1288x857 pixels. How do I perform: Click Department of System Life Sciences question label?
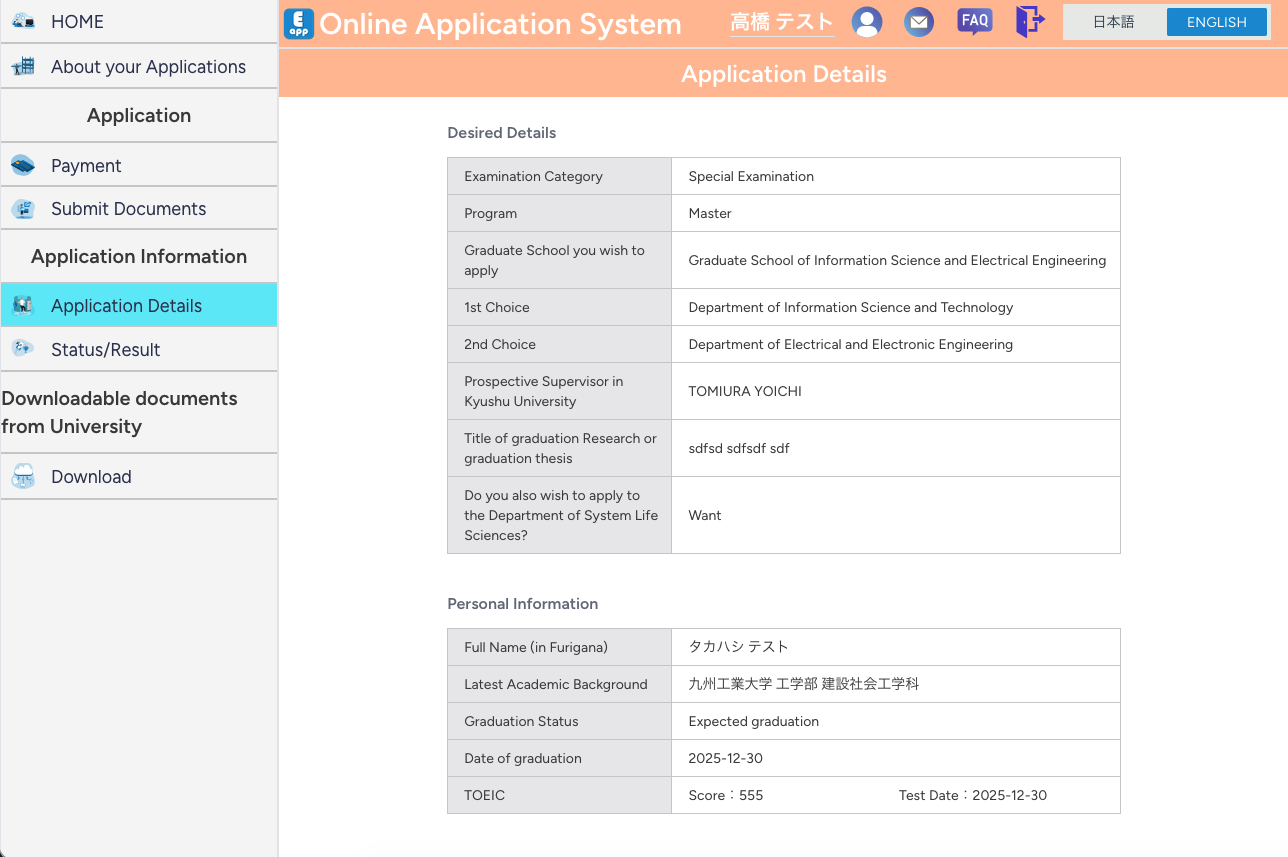[561, 515]
